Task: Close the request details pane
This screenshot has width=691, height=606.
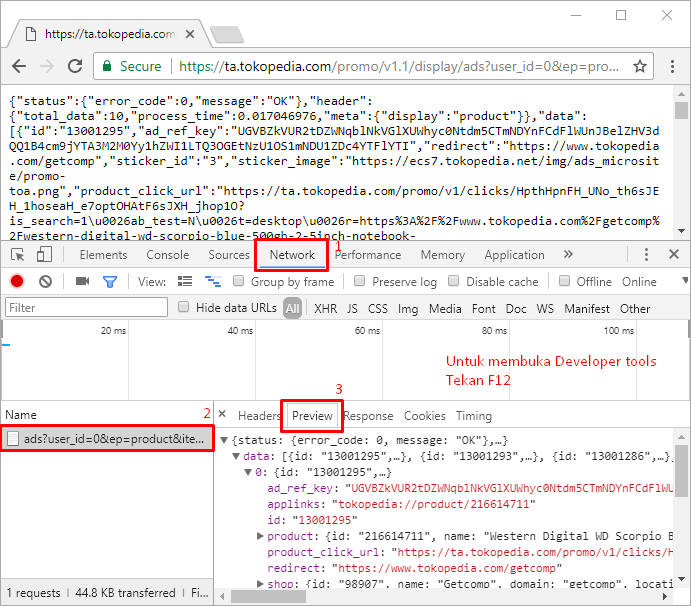Action: (223, 414)
